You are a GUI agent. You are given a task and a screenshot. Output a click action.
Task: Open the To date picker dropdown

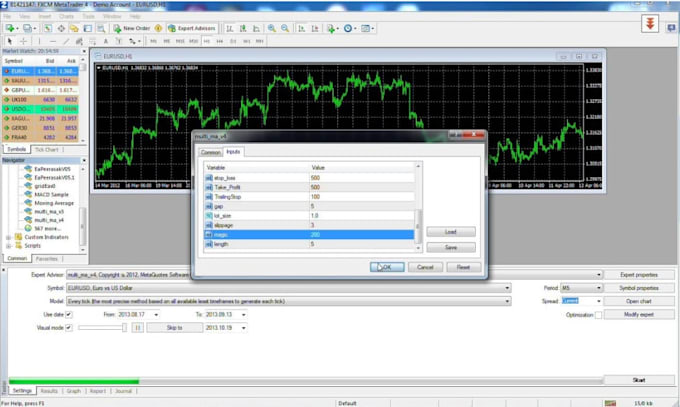244,315
